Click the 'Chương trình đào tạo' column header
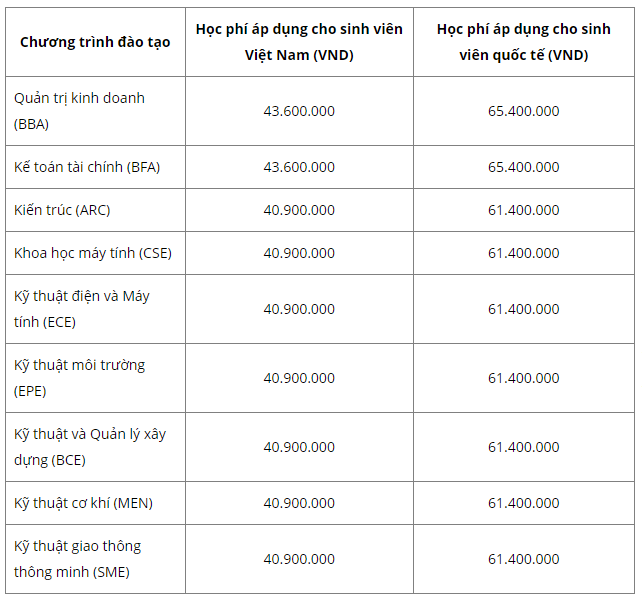642x603 pixels. pos(95,42)
